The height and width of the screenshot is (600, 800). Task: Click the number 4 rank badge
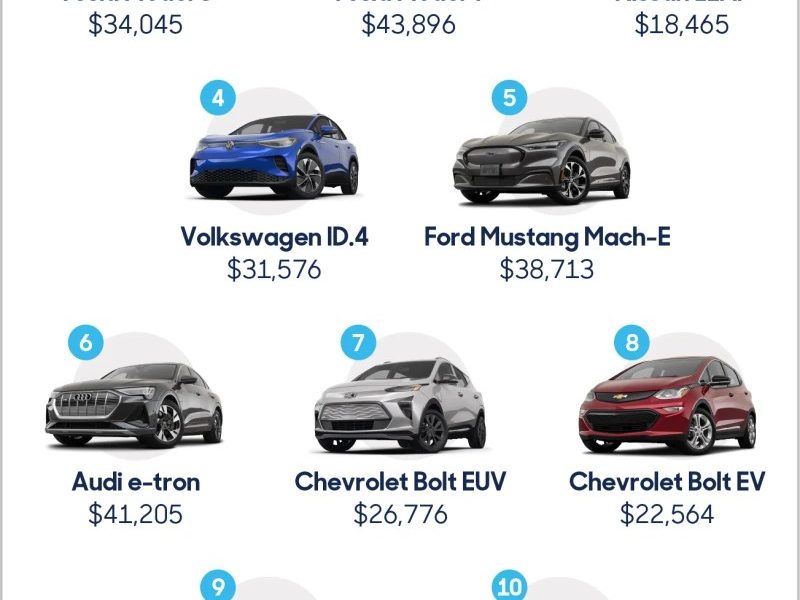pos(218,97)
